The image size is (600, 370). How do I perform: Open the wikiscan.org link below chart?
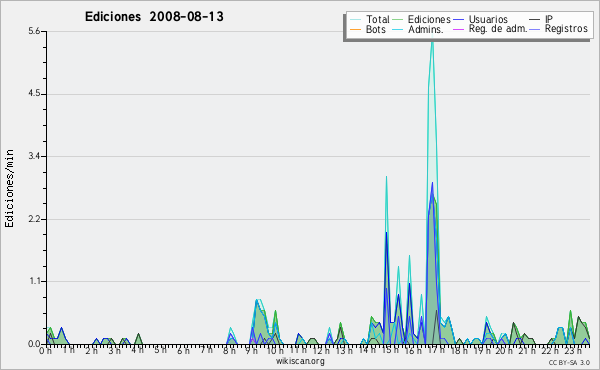[300, 361]
